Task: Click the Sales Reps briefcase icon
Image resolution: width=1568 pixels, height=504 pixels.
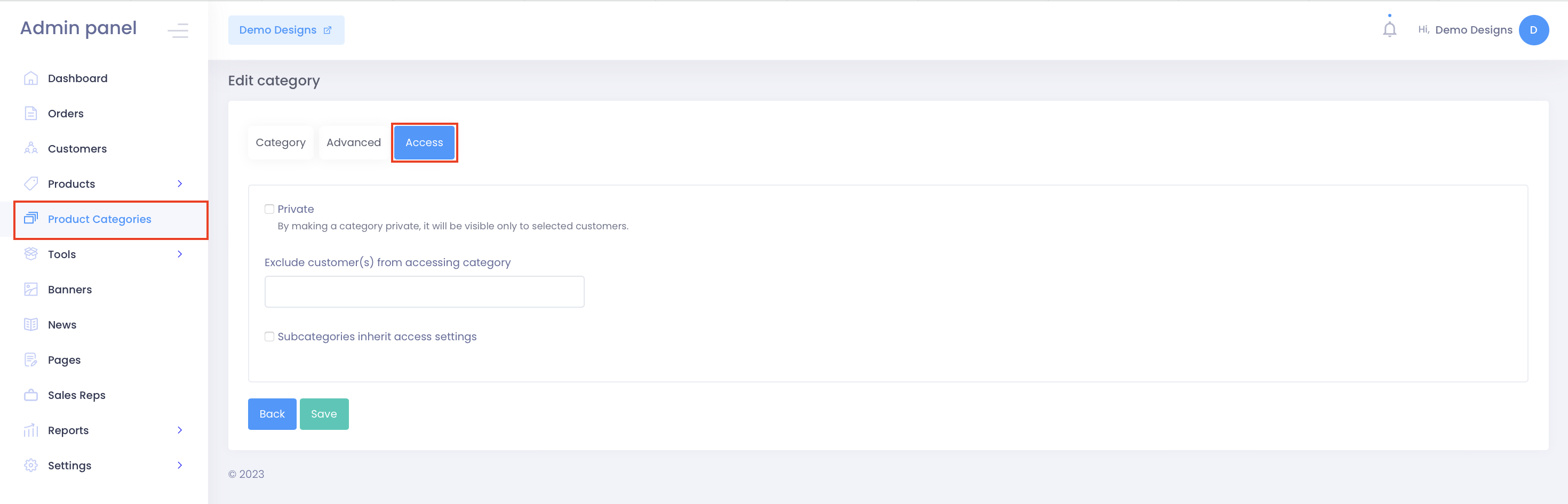Action: click(31, 395)
